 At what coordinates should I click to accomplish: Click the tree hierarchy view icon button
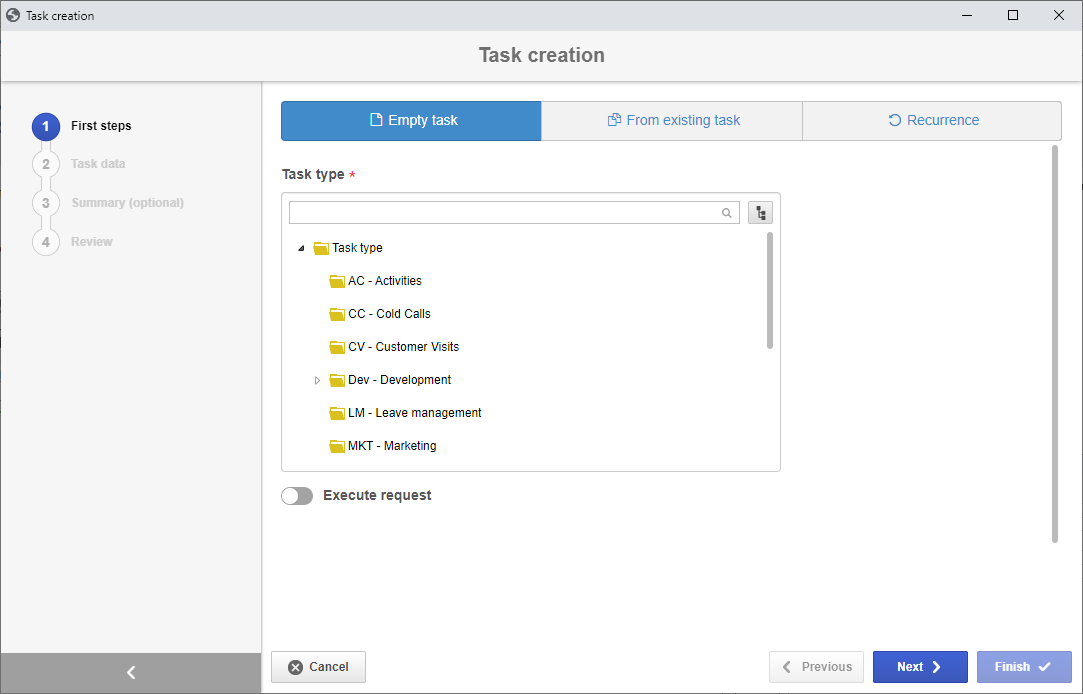[x=760, y=213]
